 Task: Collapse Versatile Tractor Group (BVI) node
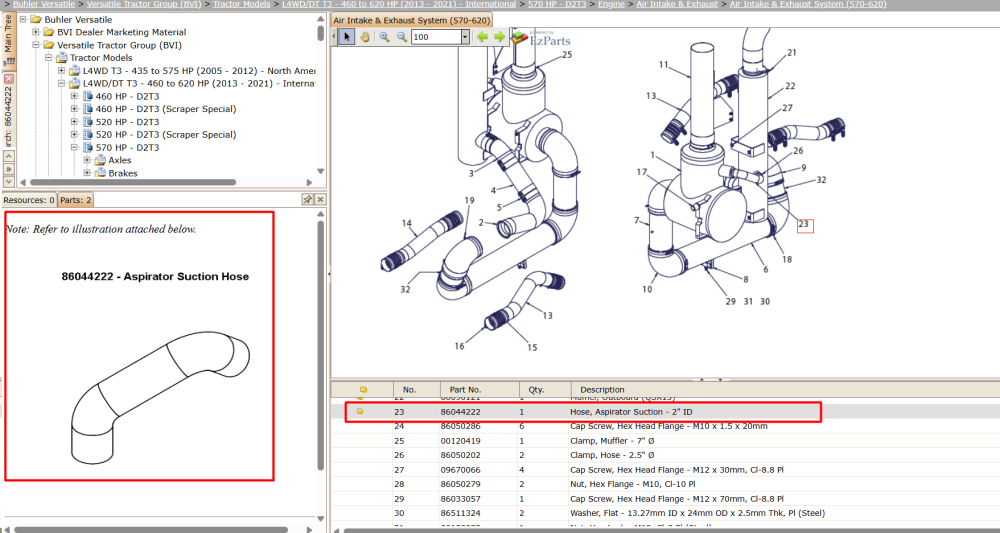tap(36, 45)
